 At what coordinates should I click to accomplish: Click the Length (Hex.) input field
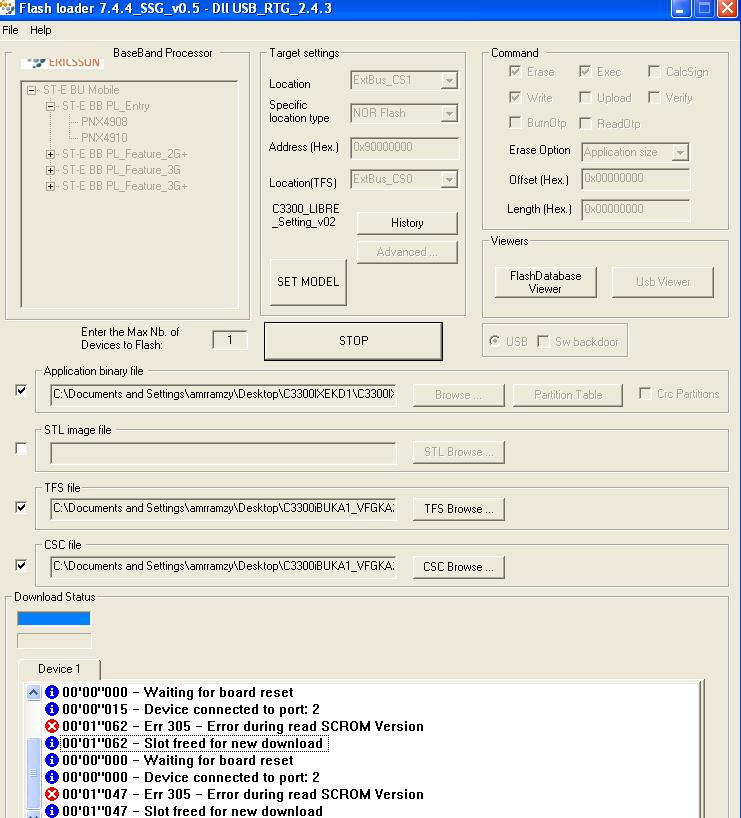pyautogui.click(x=636, y=209)
